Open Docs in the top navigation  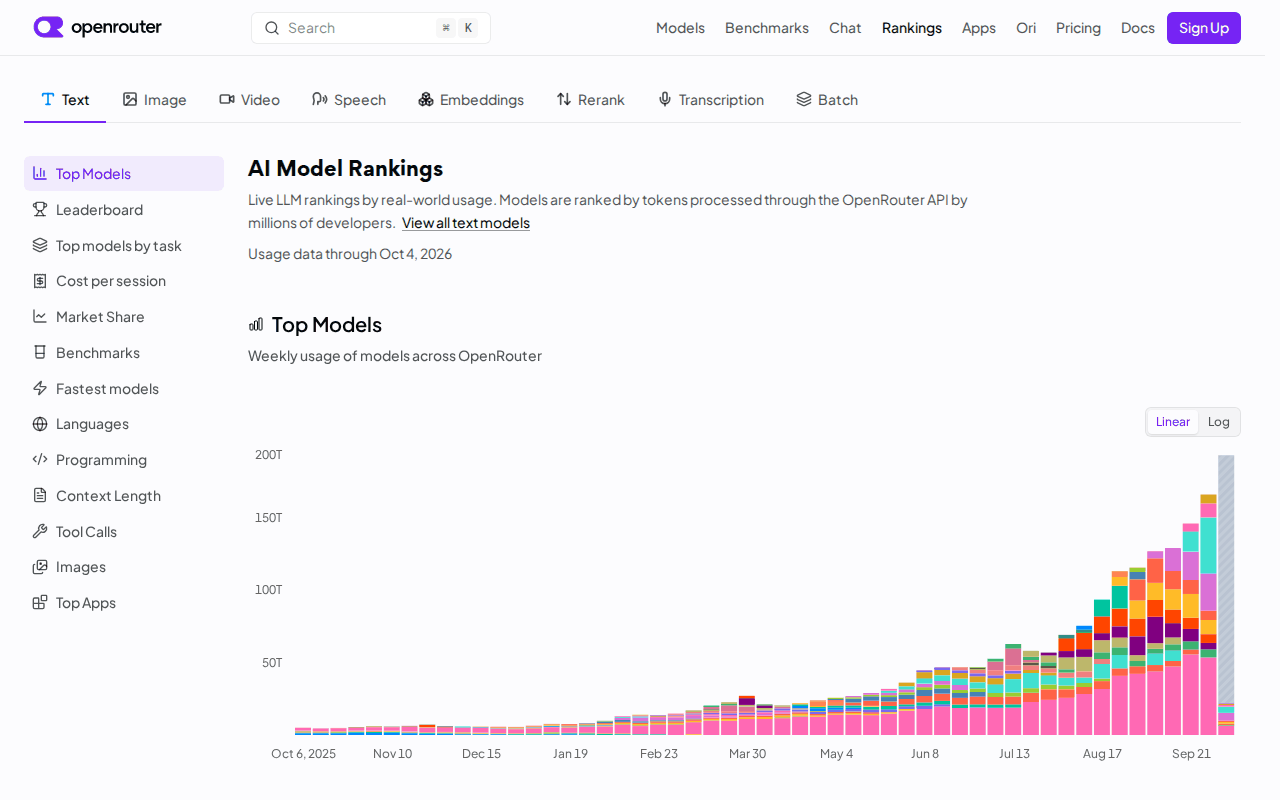click(1138, 28)
